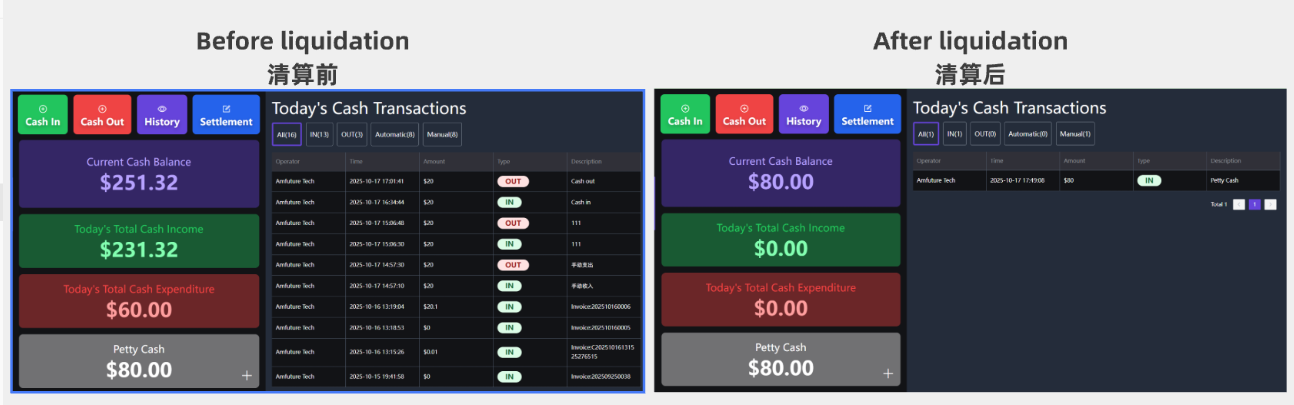
Task: Open History in Before liquidation panel
Action: point(162,115)
